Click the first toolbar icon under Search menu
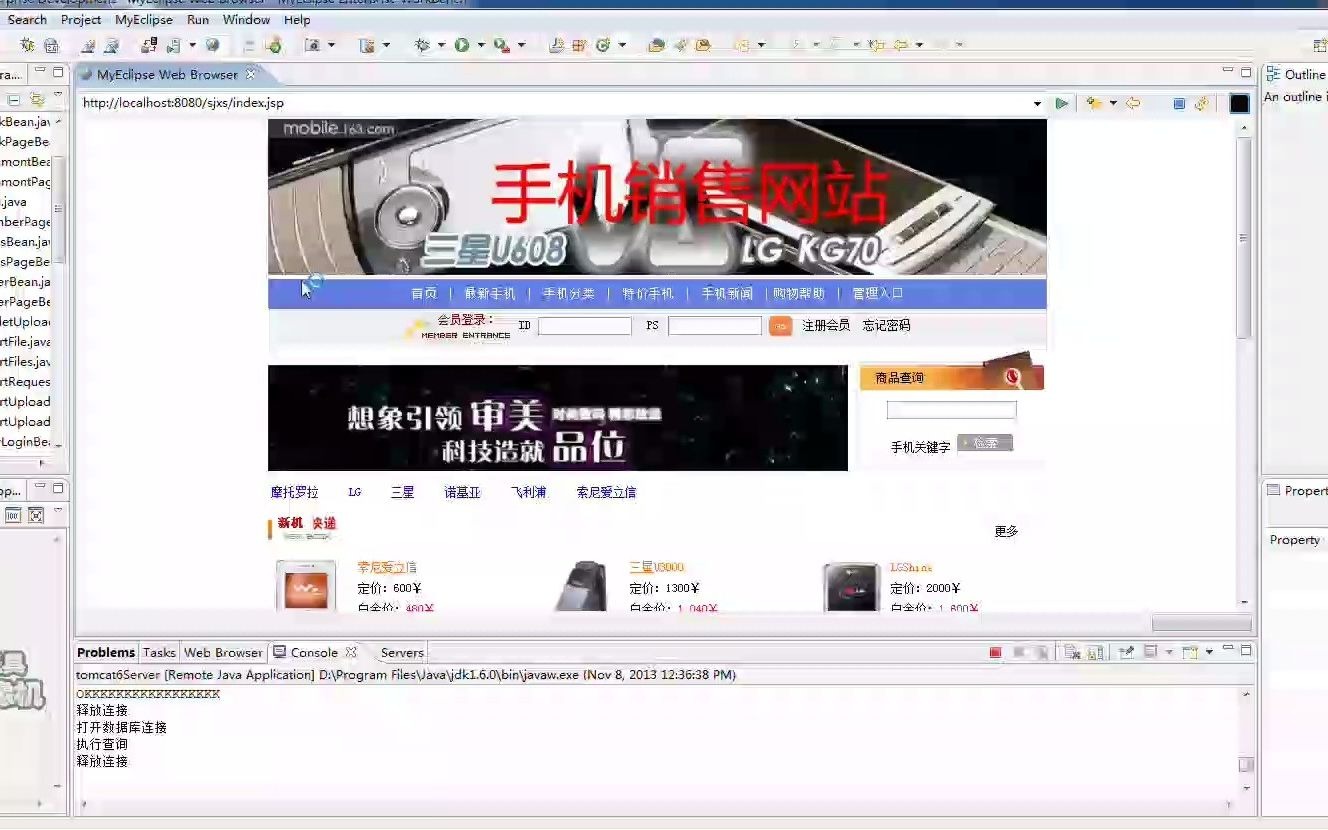 coord(27,45)
